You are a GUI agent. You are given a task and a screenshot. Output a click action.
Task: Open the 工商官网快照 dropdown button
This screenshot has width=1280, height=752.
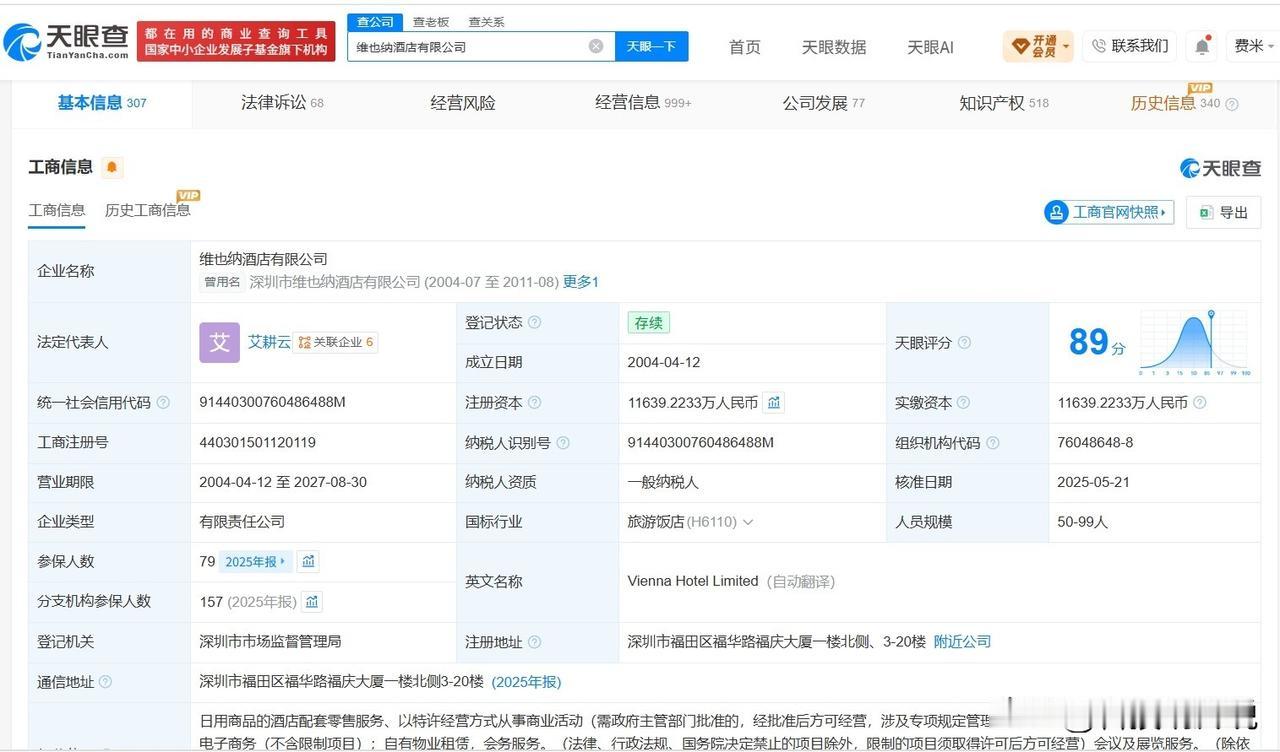[1109, 212]
